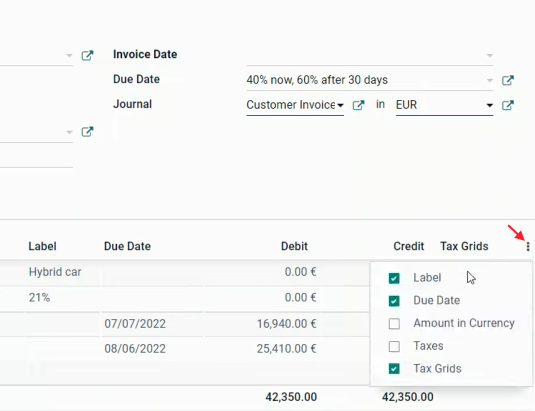
Task: Open external link icon left of Invoice Date
Action: coord(87,55)
